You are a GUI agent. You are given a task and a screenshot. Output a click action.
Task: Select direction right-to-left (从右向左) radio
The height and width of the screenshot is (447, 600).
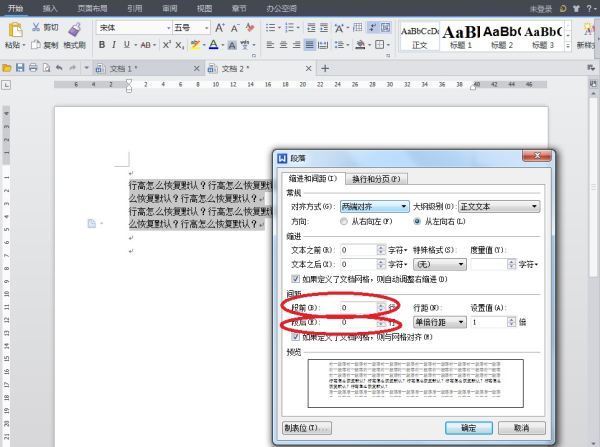click(344, 222)
